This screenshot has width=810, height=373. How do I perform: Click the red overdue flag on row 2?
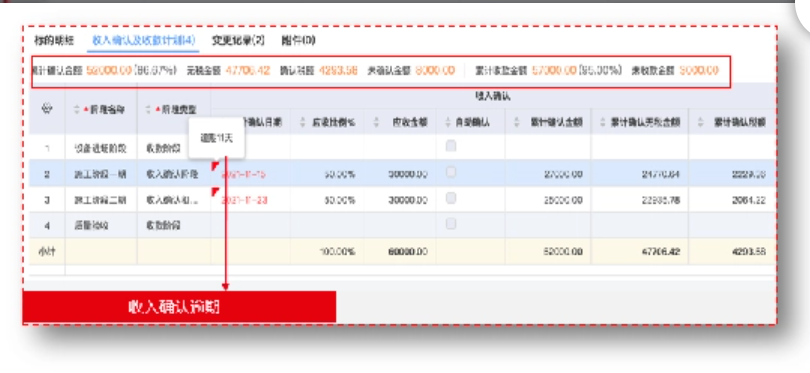215,166
